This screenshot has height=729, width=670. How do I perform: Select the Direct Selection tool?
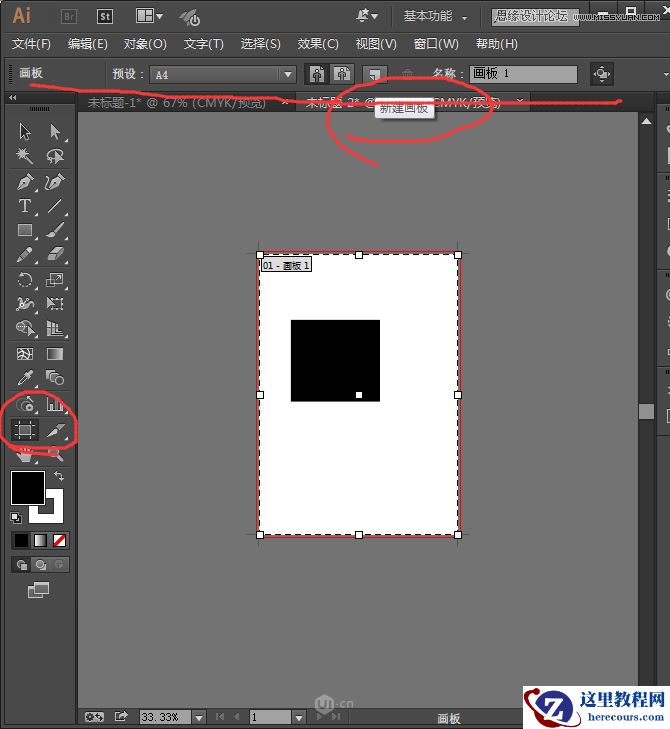[55, 132]
